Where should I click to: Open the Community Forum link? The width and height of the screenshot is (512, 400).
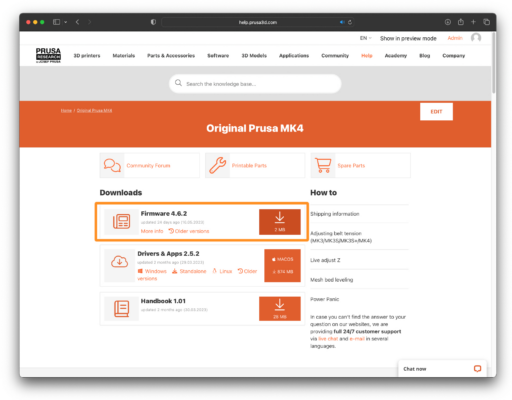click(x=148, y=165)
